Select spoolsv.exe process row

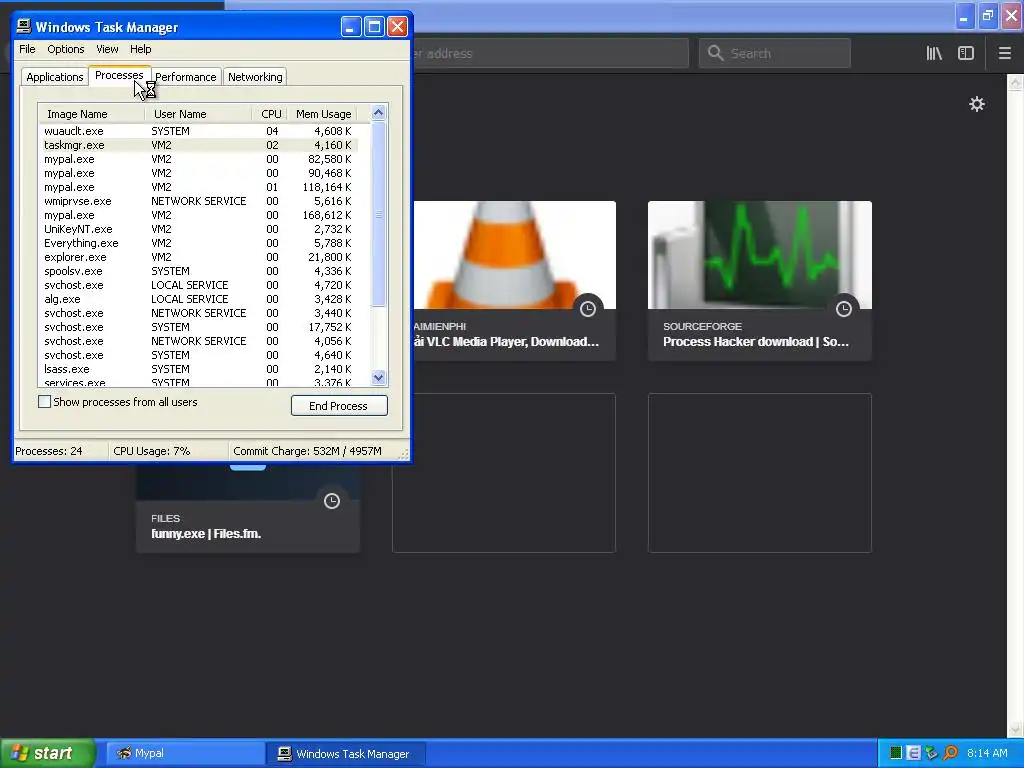pos(199,271)
